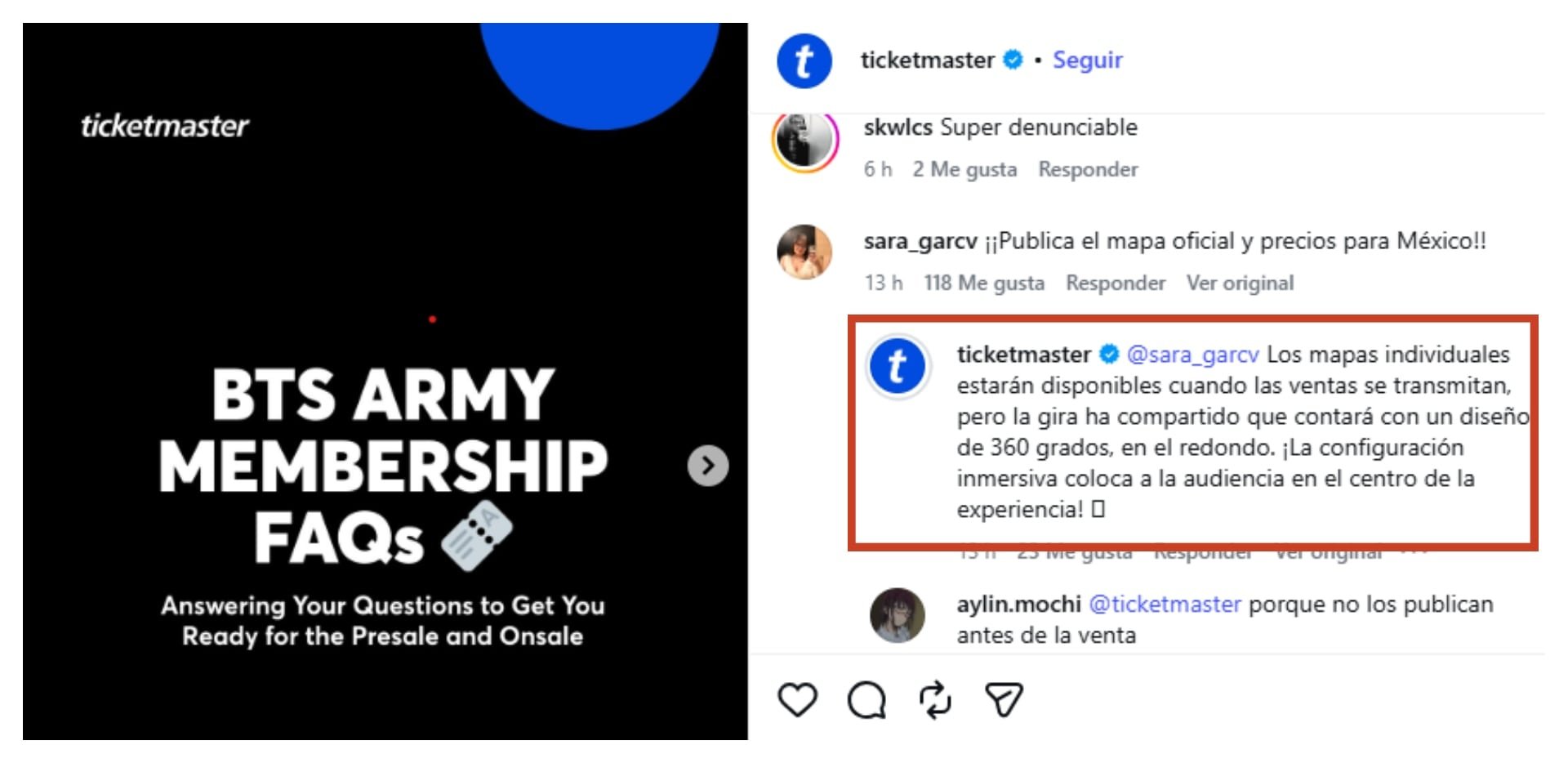Open skwlcs profile avatar

[x=804, y=143]
